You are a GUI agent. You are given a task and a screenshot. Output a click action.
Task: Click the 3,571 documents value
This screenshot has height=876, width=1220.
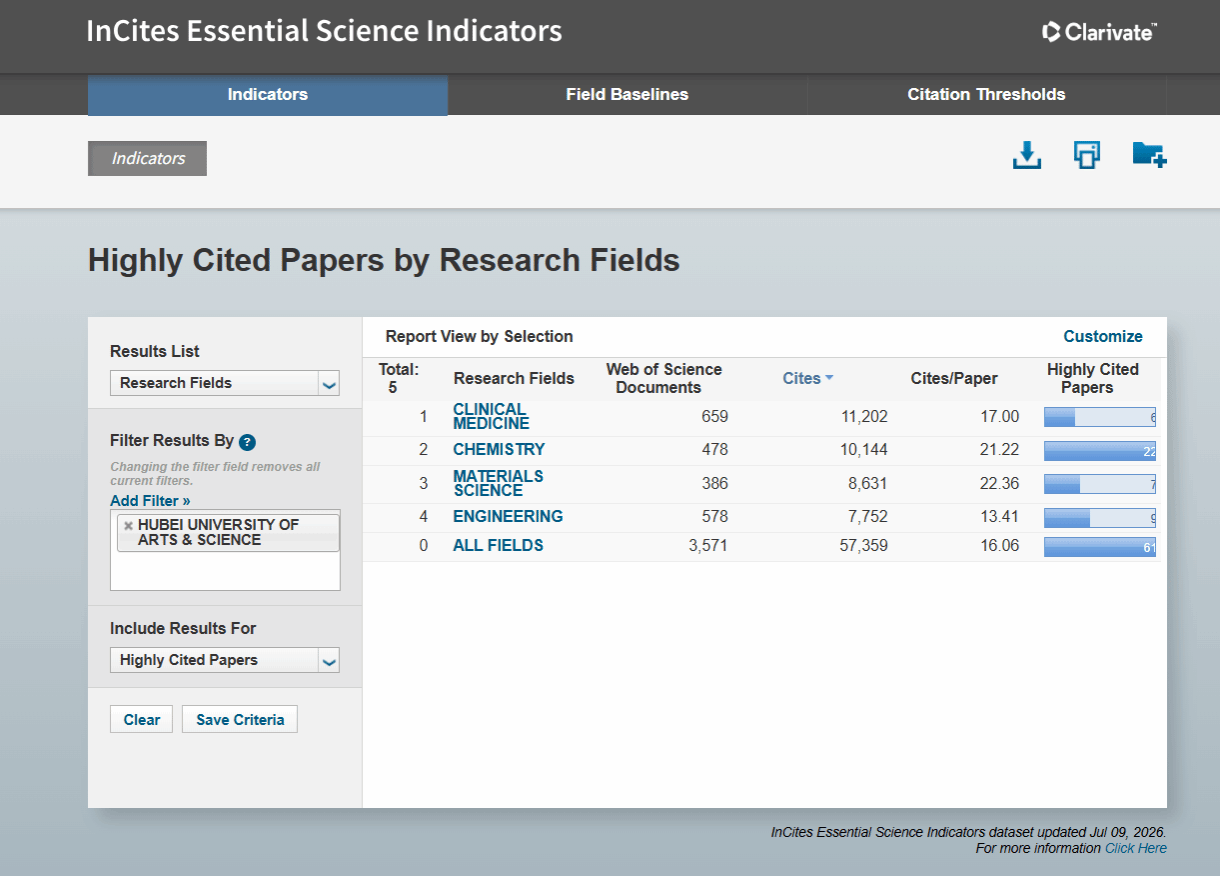(708, 546)
